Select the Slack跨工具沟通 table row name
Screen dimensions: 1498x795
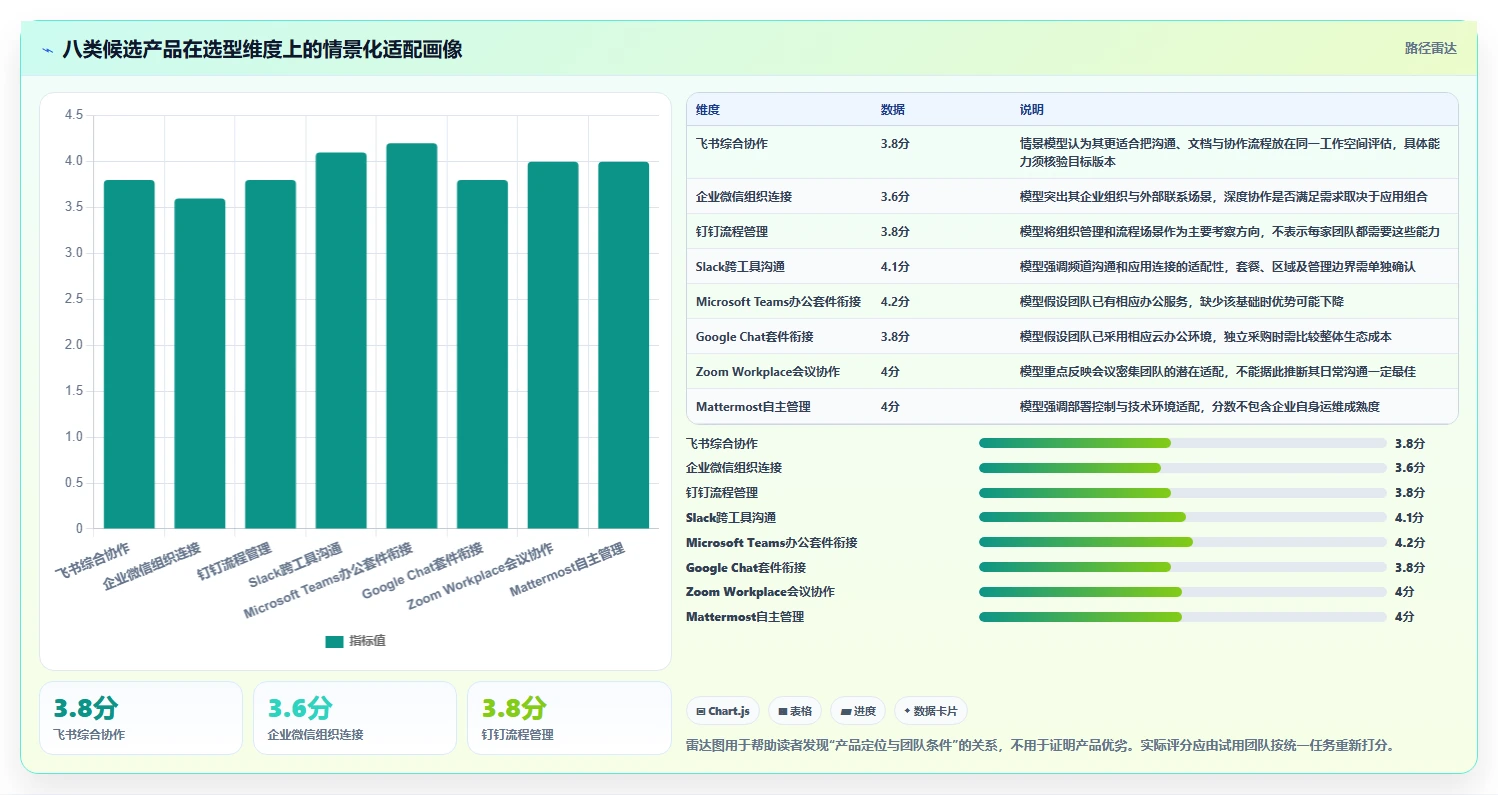pyautogui.click(x=741, y=267)
